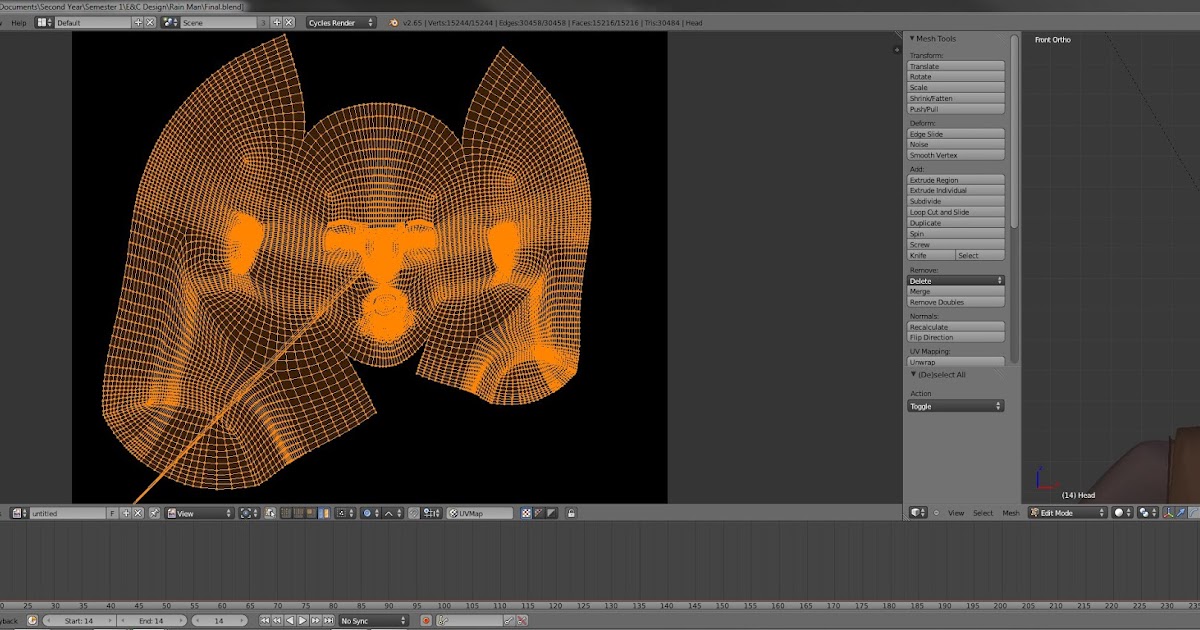Open the Help menu
The height and width of the screenshot is (630, 1200).
[x=19, y=22]
